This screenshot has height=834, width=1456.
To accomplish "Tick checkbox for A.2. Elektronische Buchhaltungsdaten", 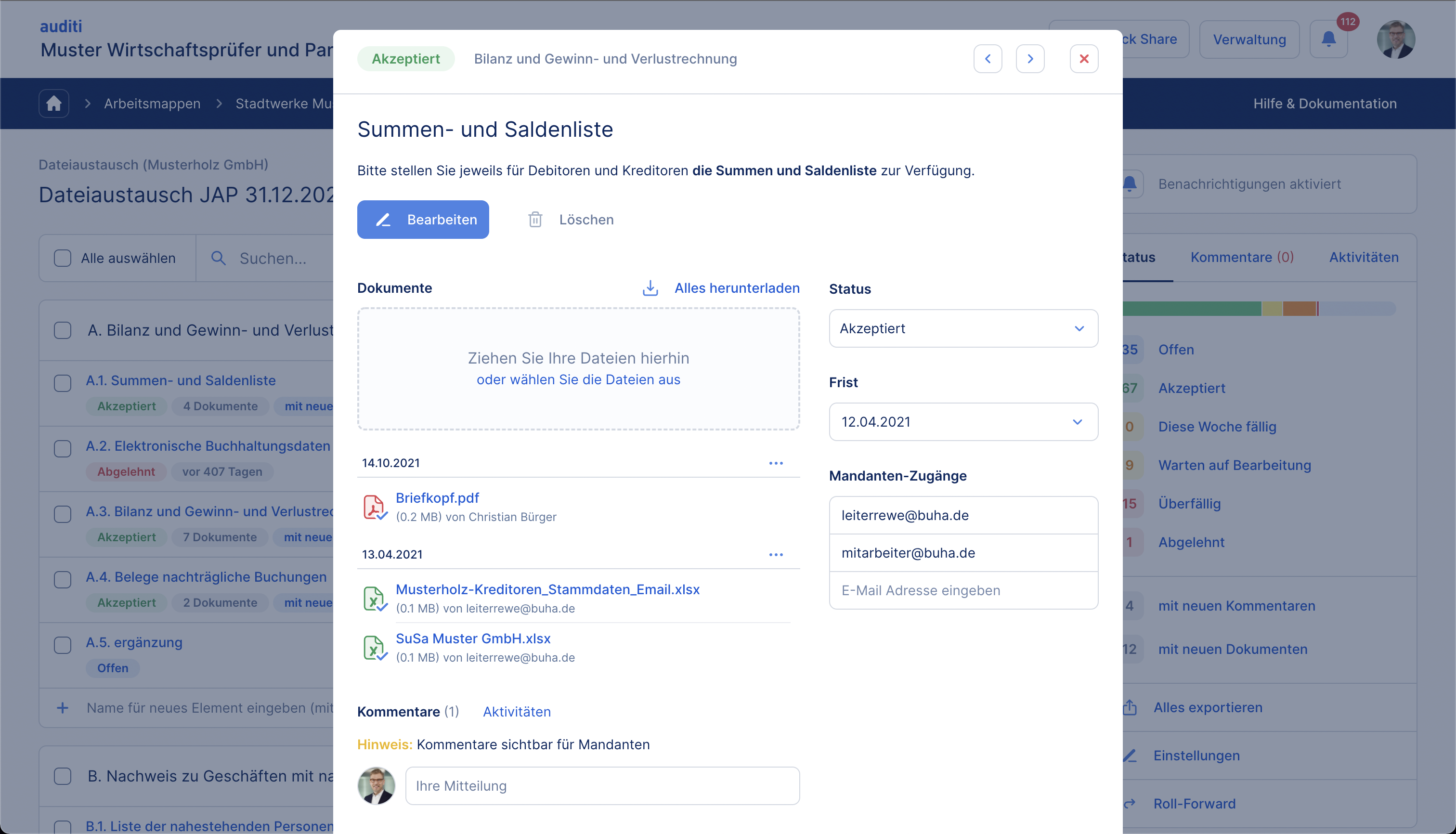I will pos(63,448).
